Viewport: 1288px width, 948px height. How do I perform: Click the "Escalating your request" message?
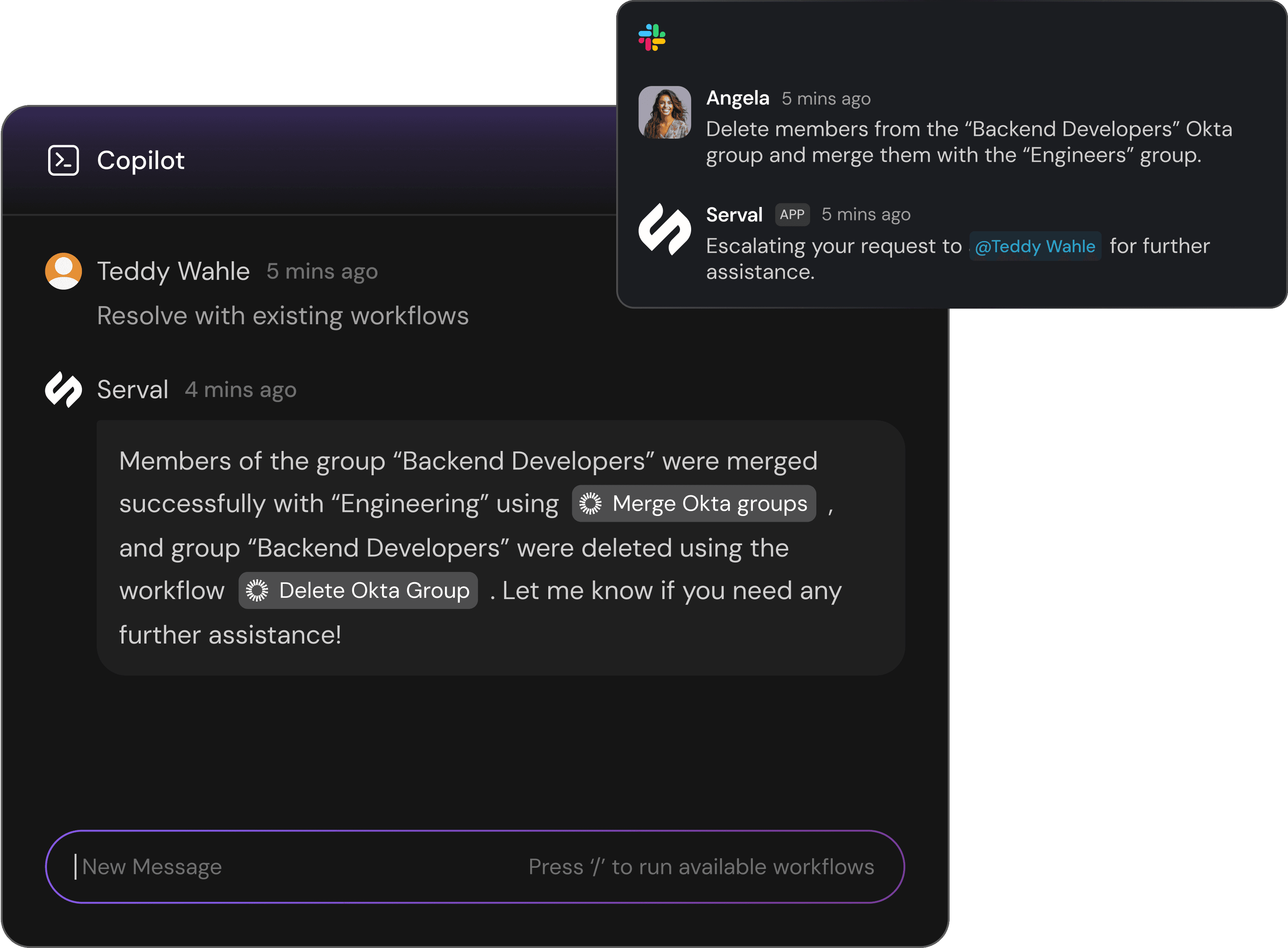(x=958, y=259)
